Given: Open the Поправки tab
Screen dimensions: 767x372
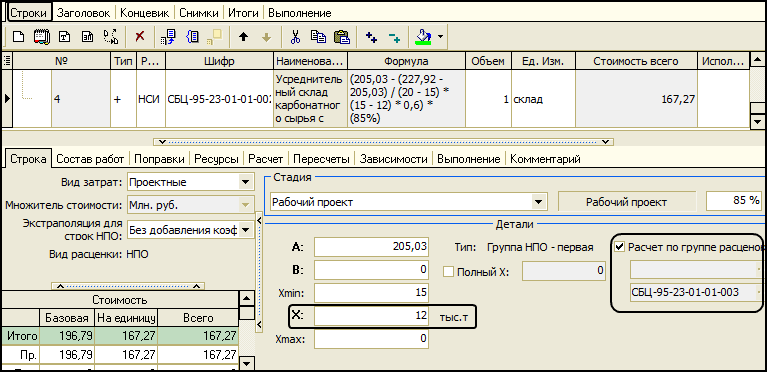Looking at the screenshot, I should tap(159, 159).
